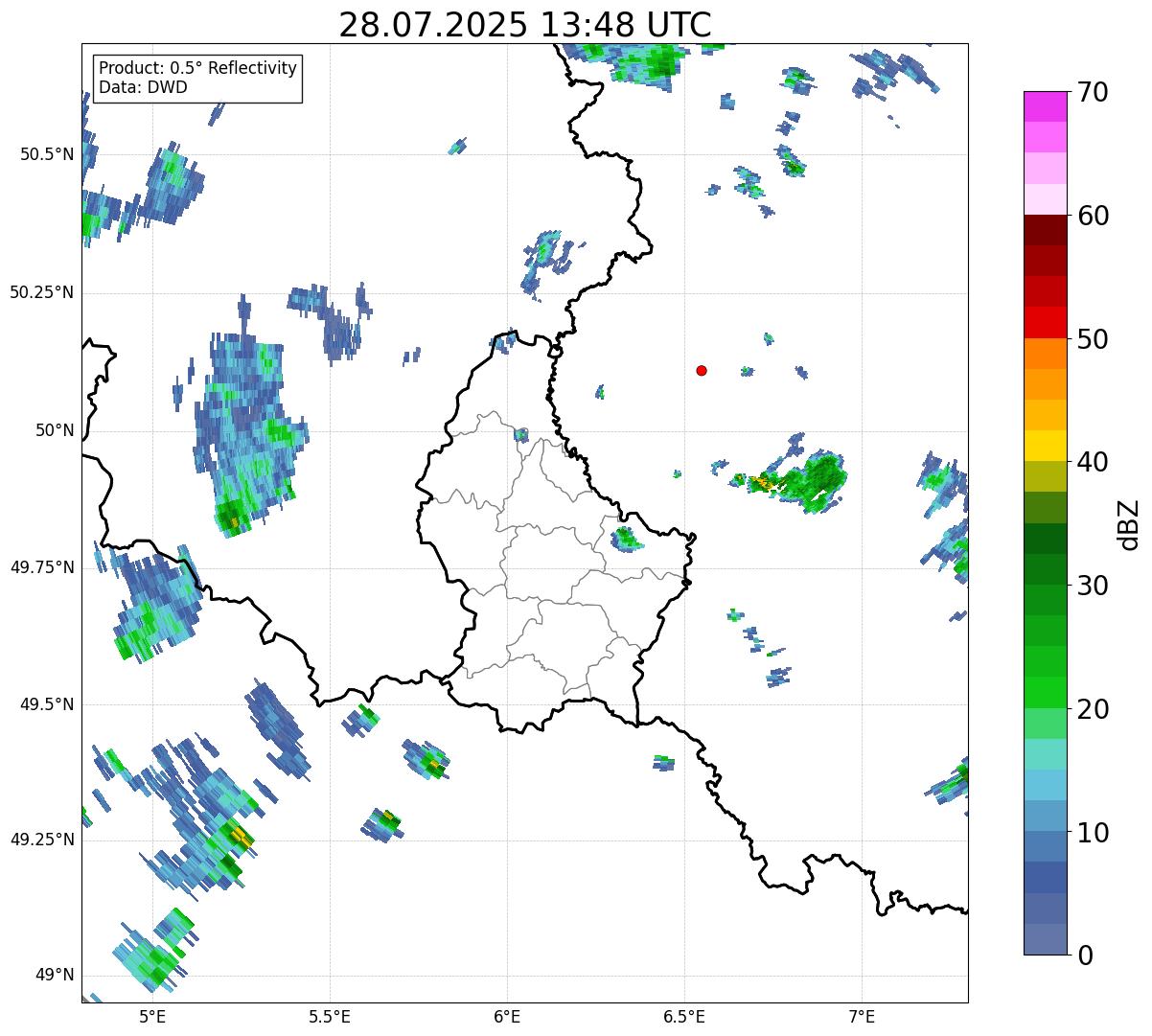The image size is (1152, 1036).
Task: Select the '50°N' latitude label
Action: click(x=54, y=430)
